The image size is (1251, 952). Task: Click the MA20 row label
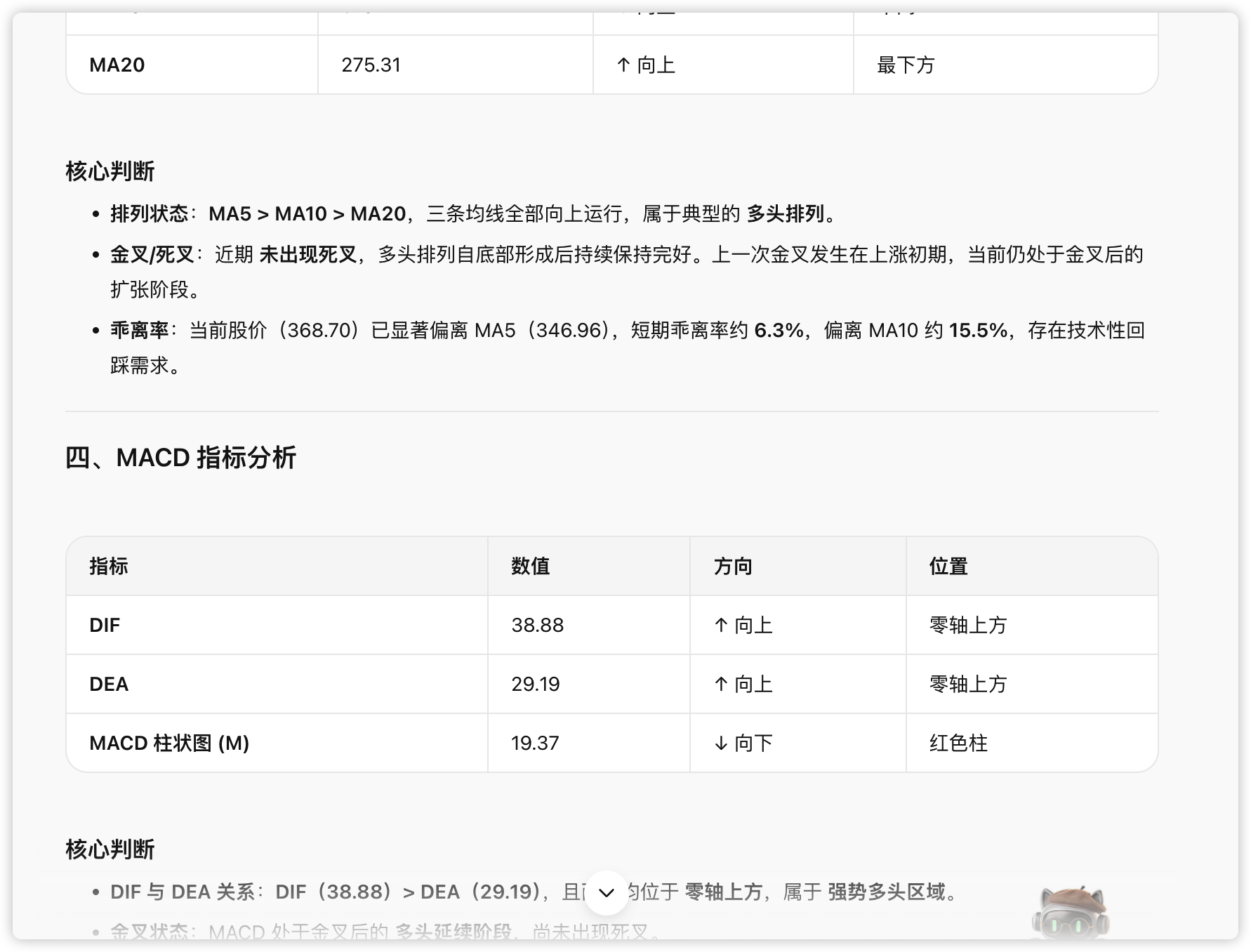(x=117, y=65)
